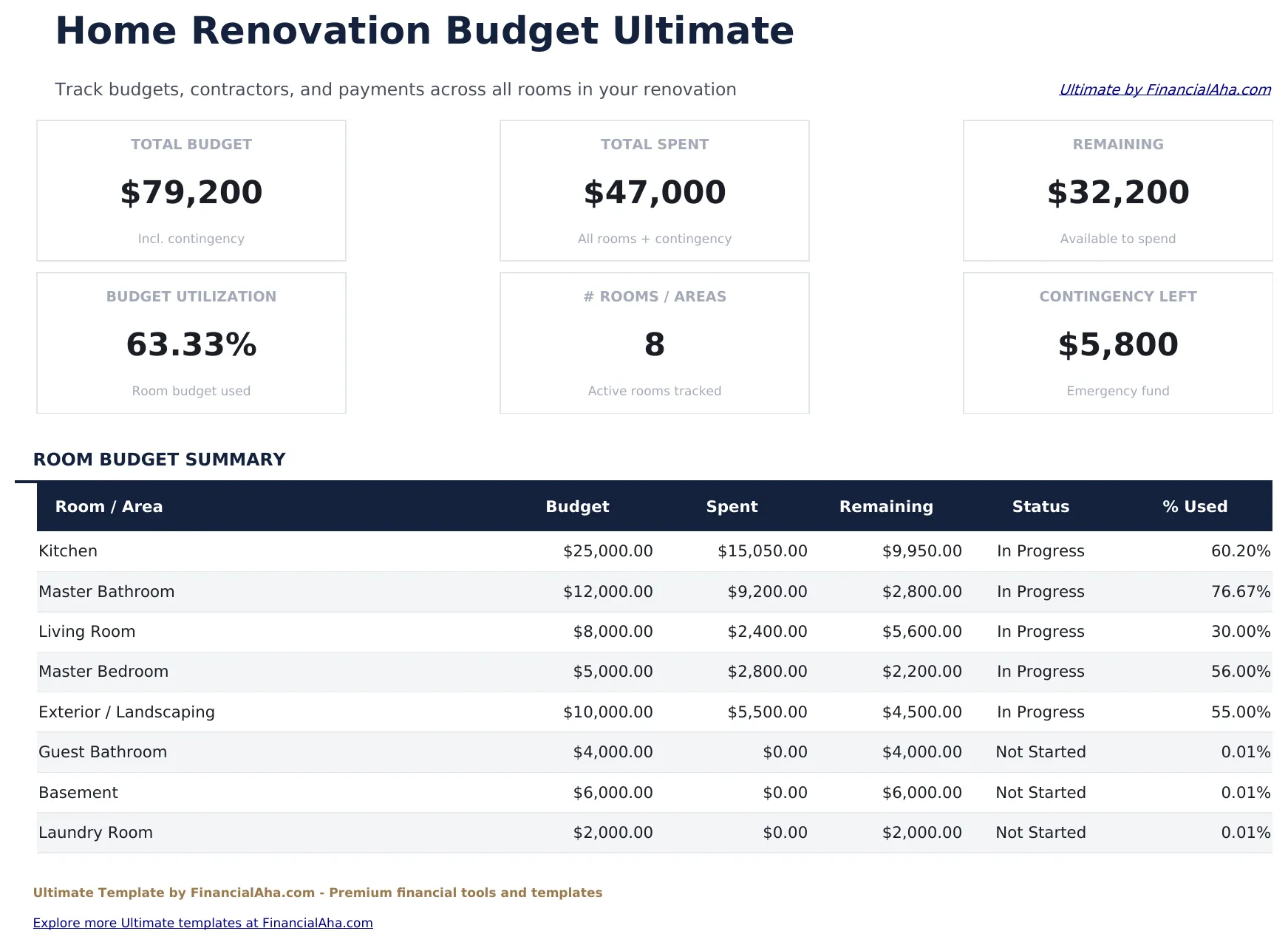Select the Laundry Room row

coord(296,832)
